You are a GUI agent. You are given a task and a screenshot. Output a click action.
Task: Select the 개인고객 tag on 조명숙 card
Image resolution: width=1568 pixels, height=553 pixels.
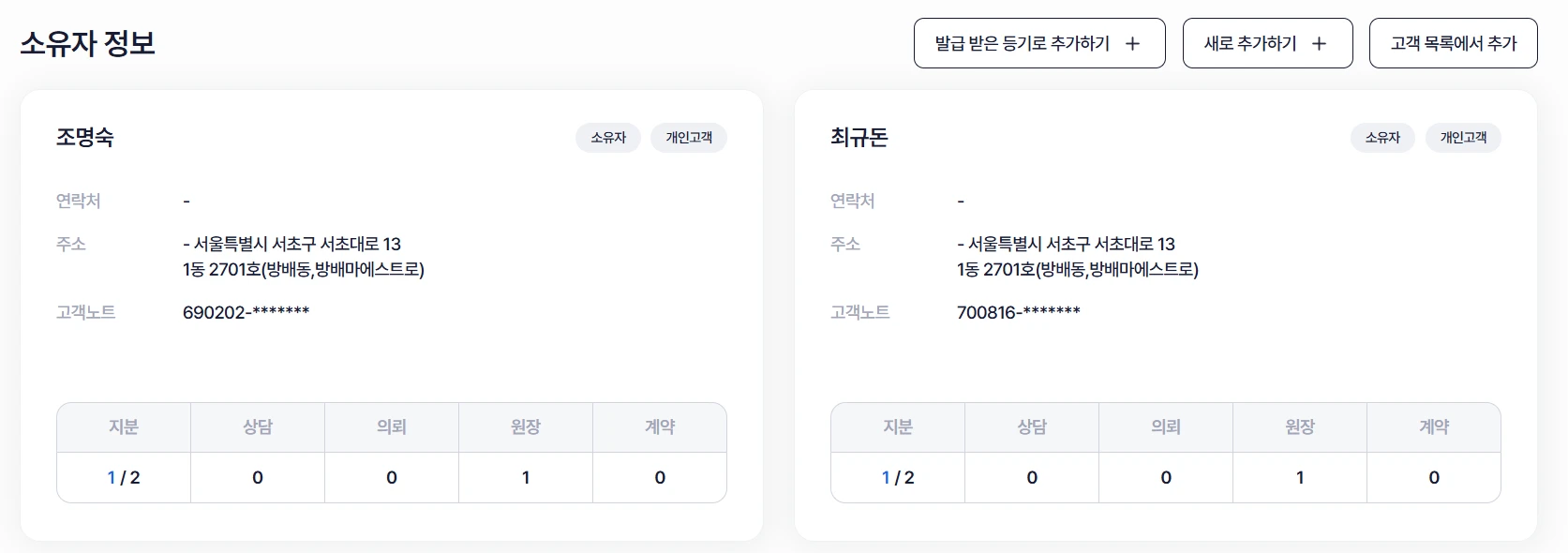pos(689,138)
